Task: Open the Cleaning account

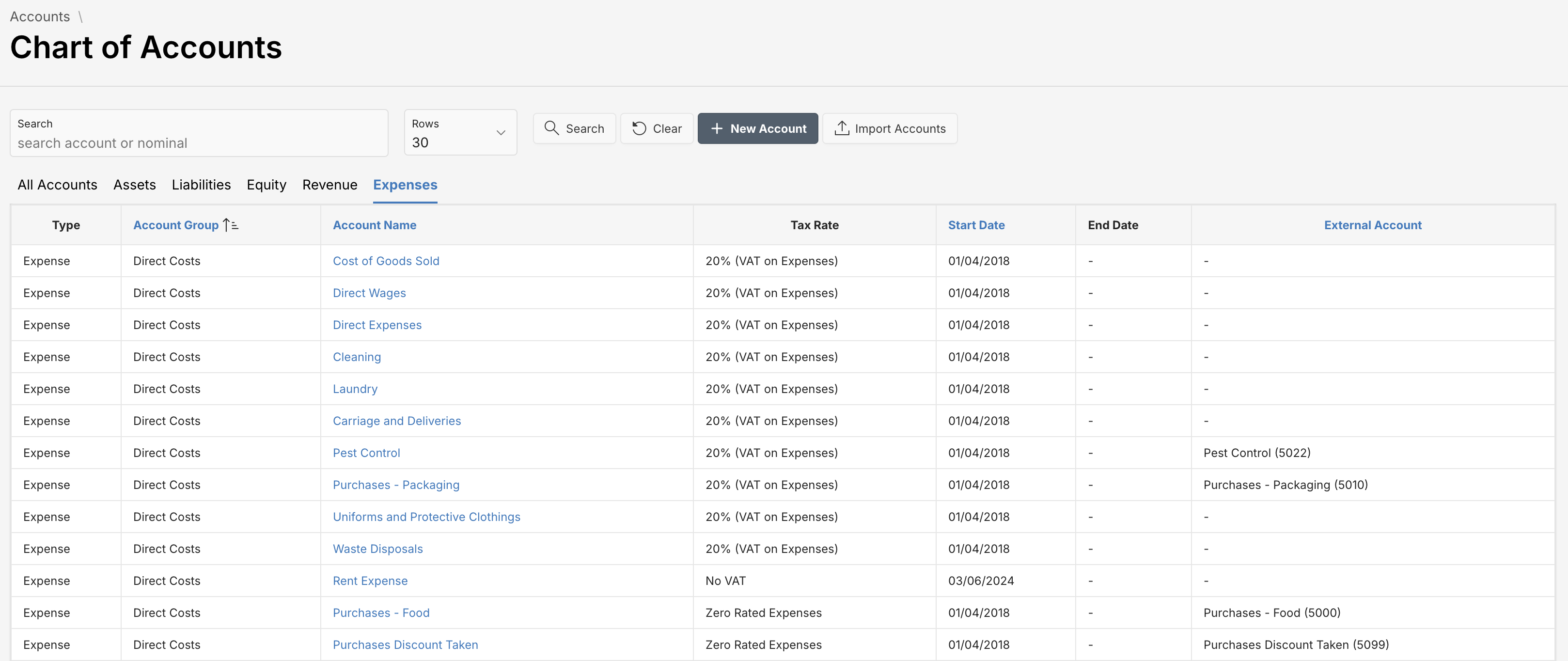Action: (x=357, y=357)
